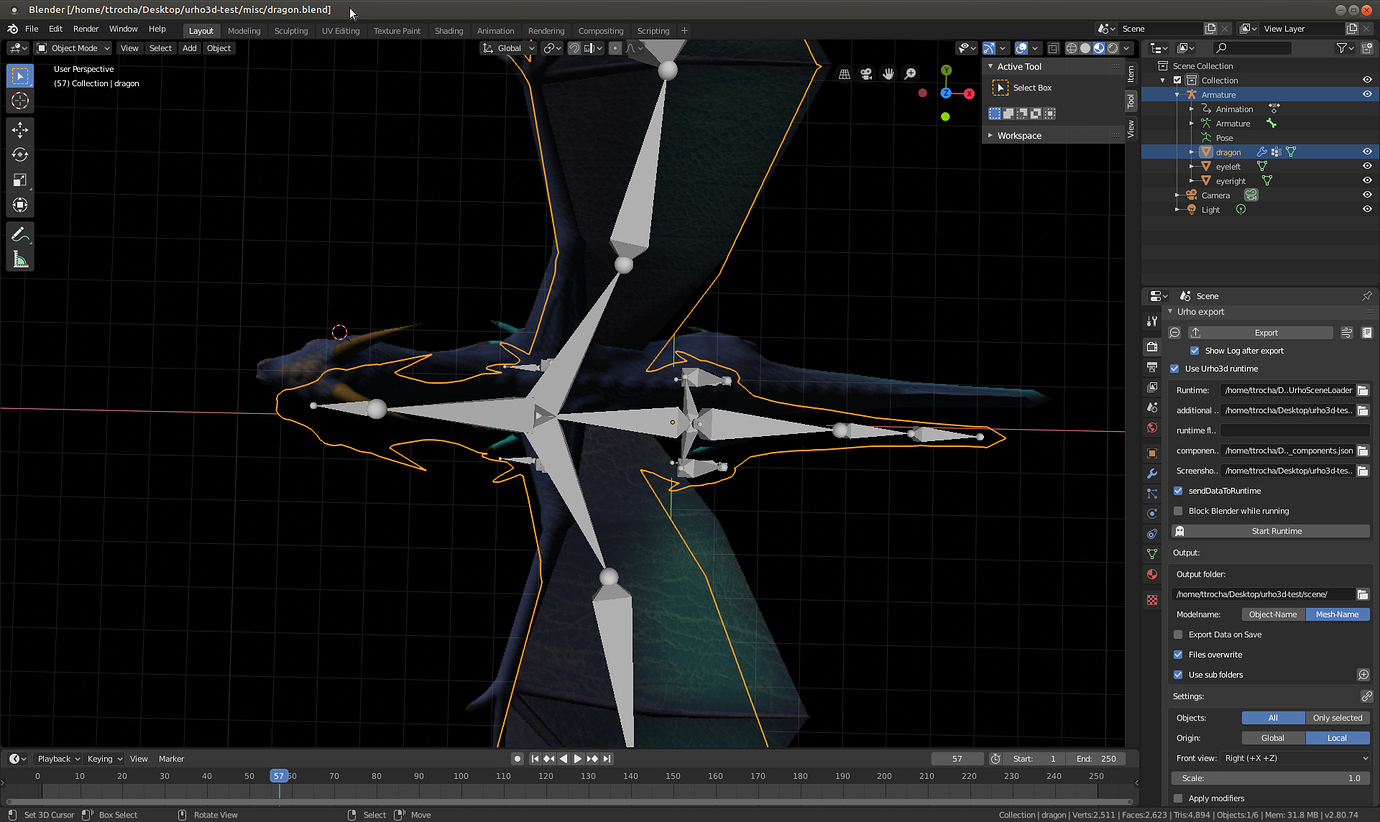Choose the Rotate tool in toolbar
The height and width of the screenshot is (822, 1380).
20,155
